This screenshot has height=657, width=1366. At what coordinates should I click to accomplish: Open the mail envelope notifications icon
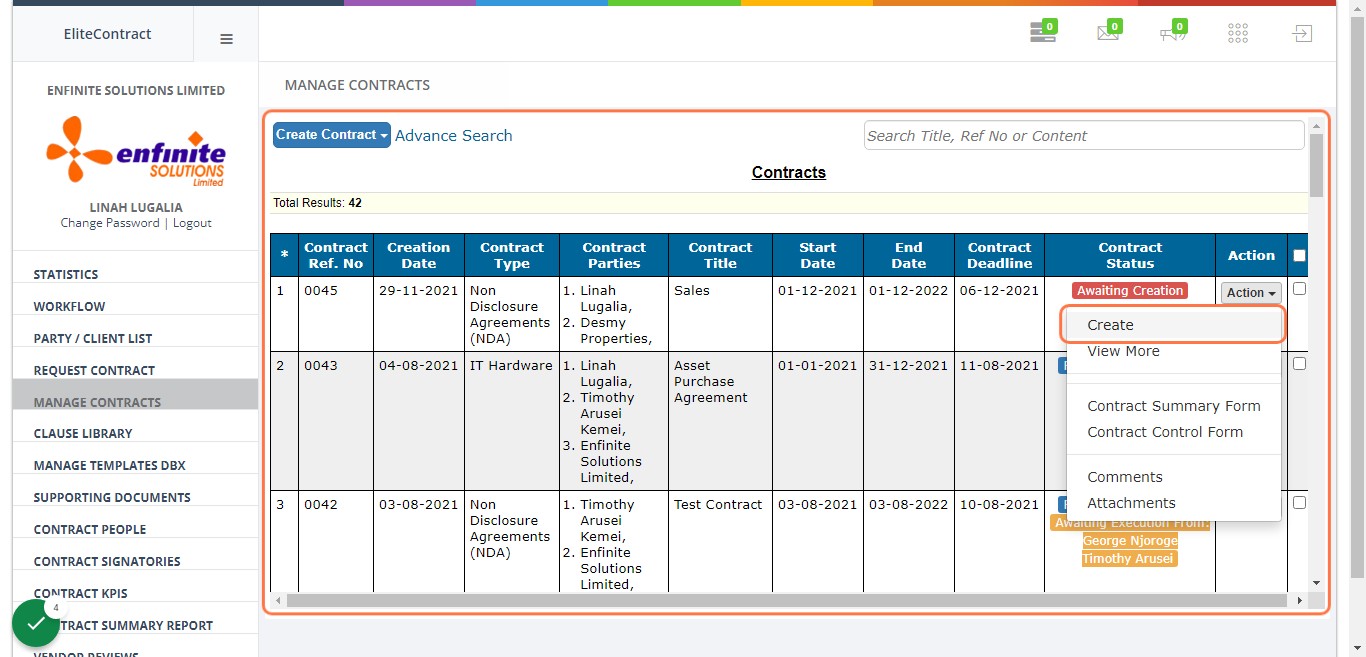(1108, 32)
